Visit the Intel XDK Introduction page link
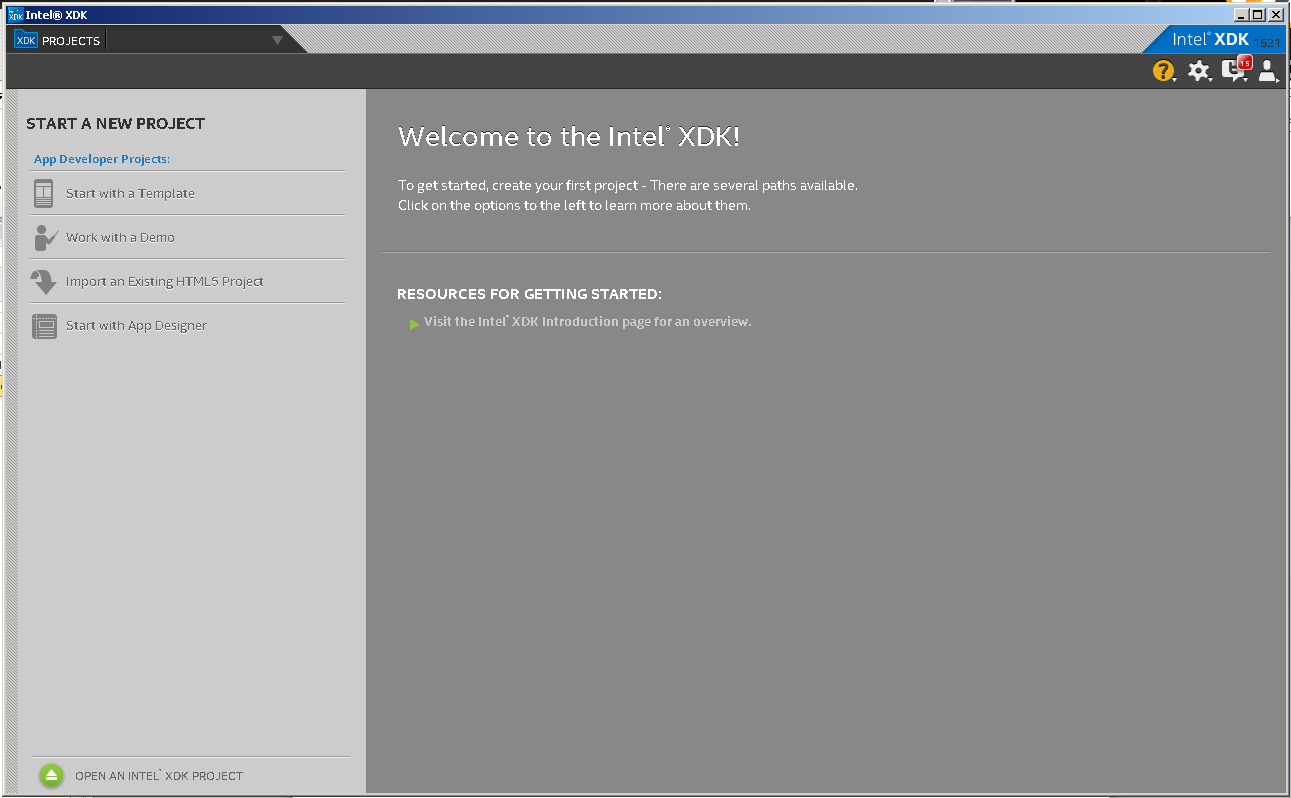 click(x=587, y=322)
